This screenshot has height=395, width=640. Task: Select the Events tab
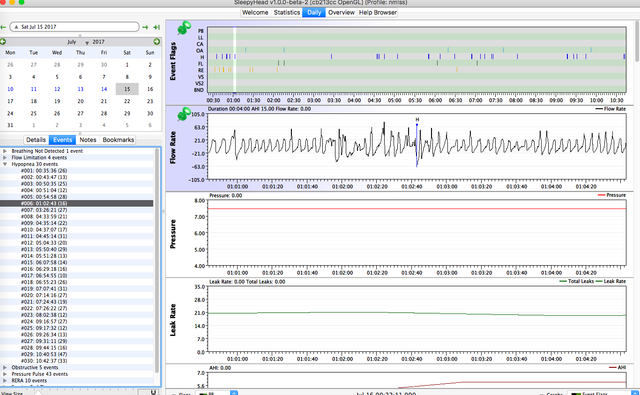pyautogui.click(x=62, y=140)
